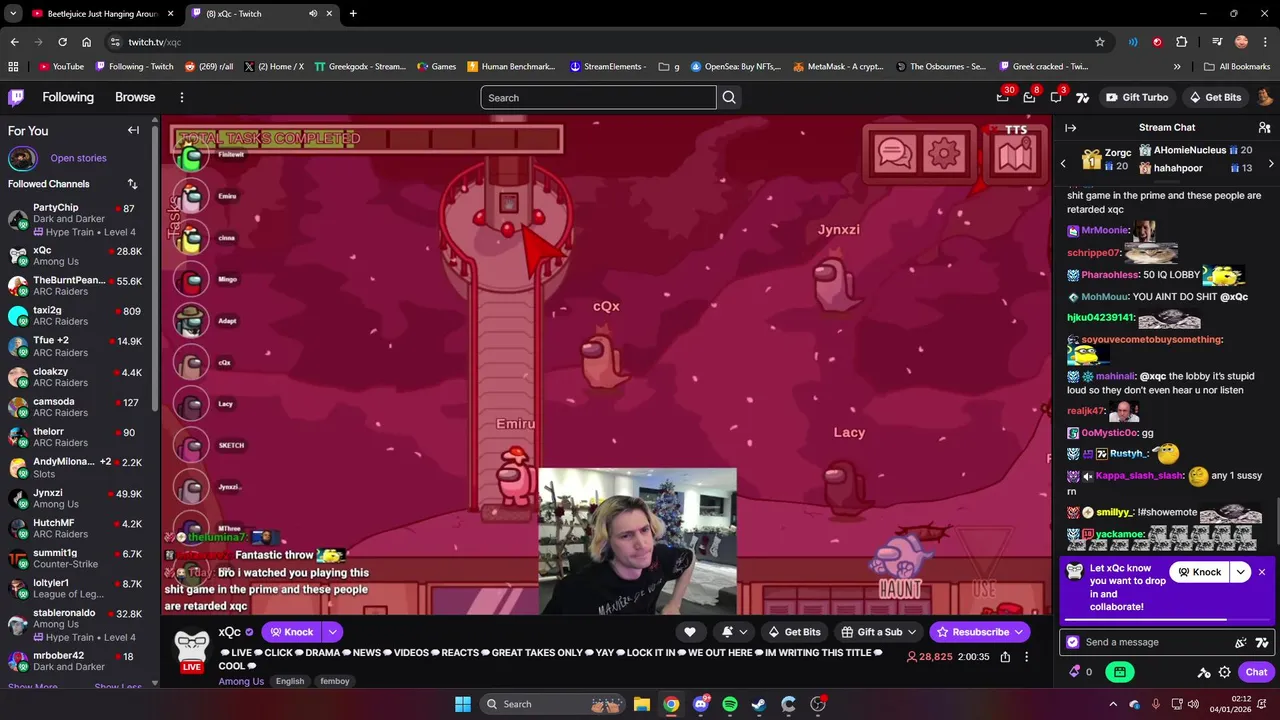Expand notification options chevron beside bell

[743, 632]
